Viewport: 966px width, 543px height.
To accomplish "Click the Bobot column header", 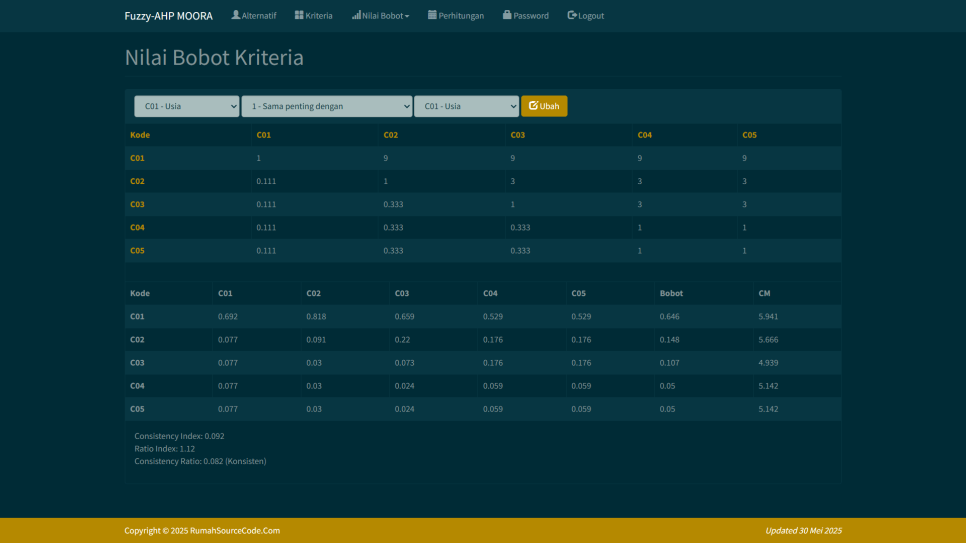I will 671,293.
